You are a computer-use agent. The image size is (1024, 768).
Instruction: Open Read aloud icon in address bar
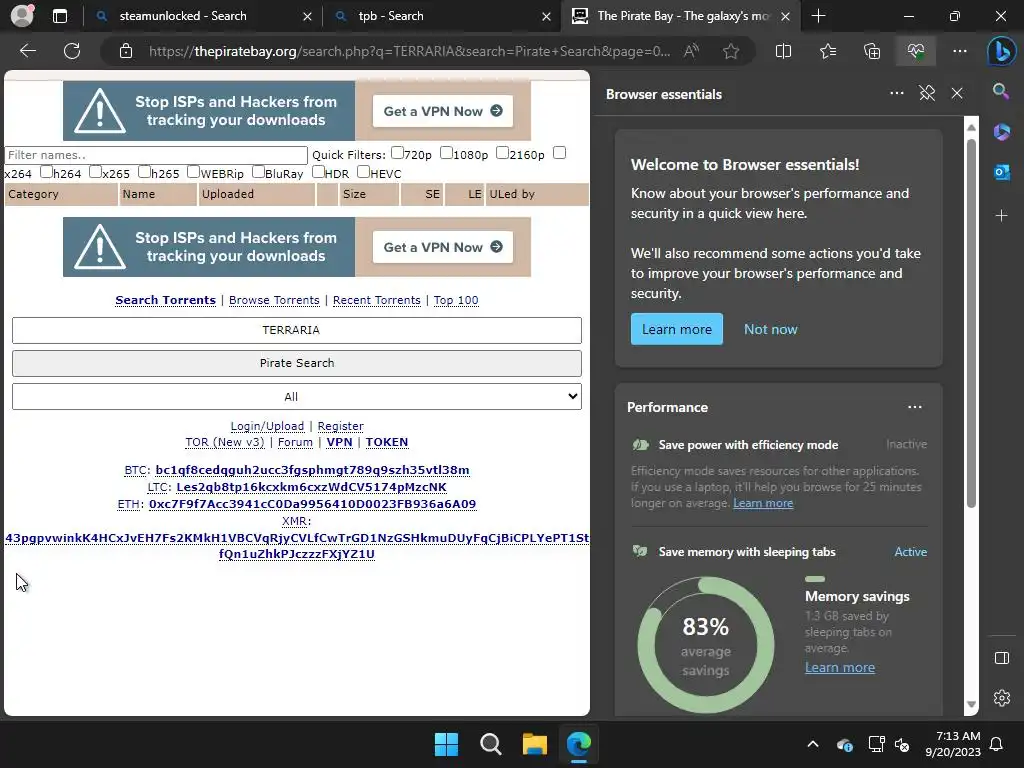pyautogui.click(x=691, y=51)
